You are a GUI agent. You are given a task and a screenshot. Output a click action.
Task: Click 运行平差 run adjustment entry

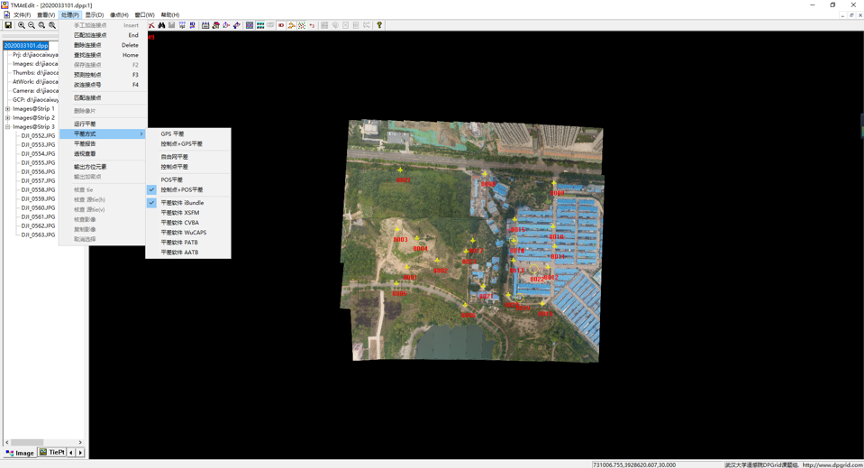coord(103,124)
